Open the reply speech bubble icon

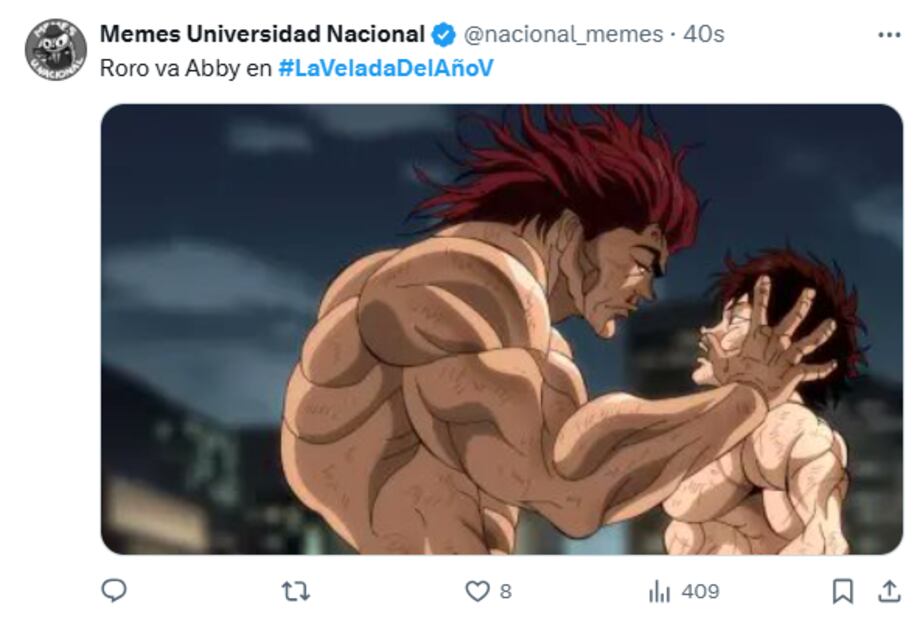pyautogui.click(x=114, y=591)
